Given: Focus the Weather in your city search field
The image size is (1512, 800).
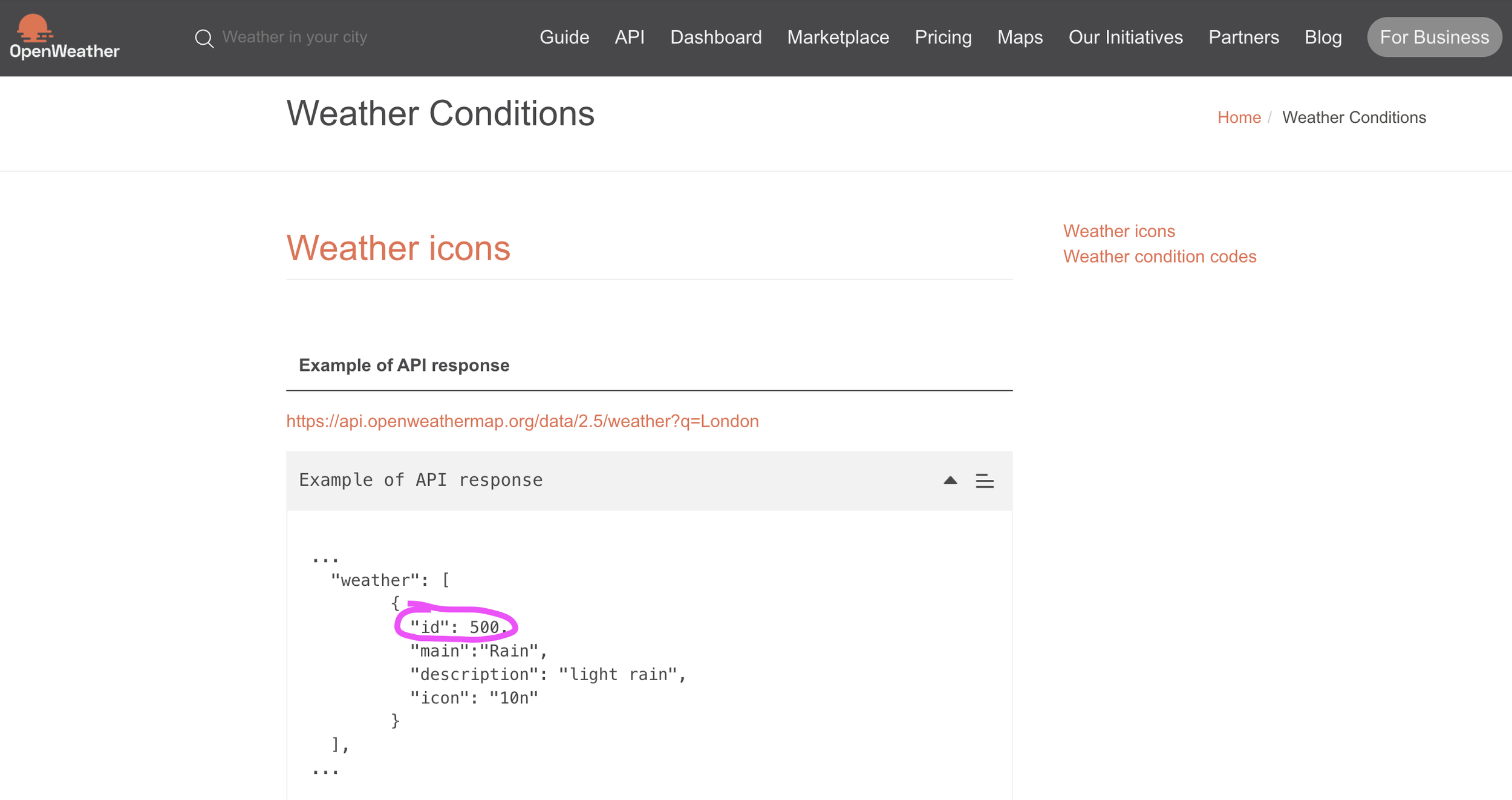Looking at the screenshot, I should click(295, 37).
